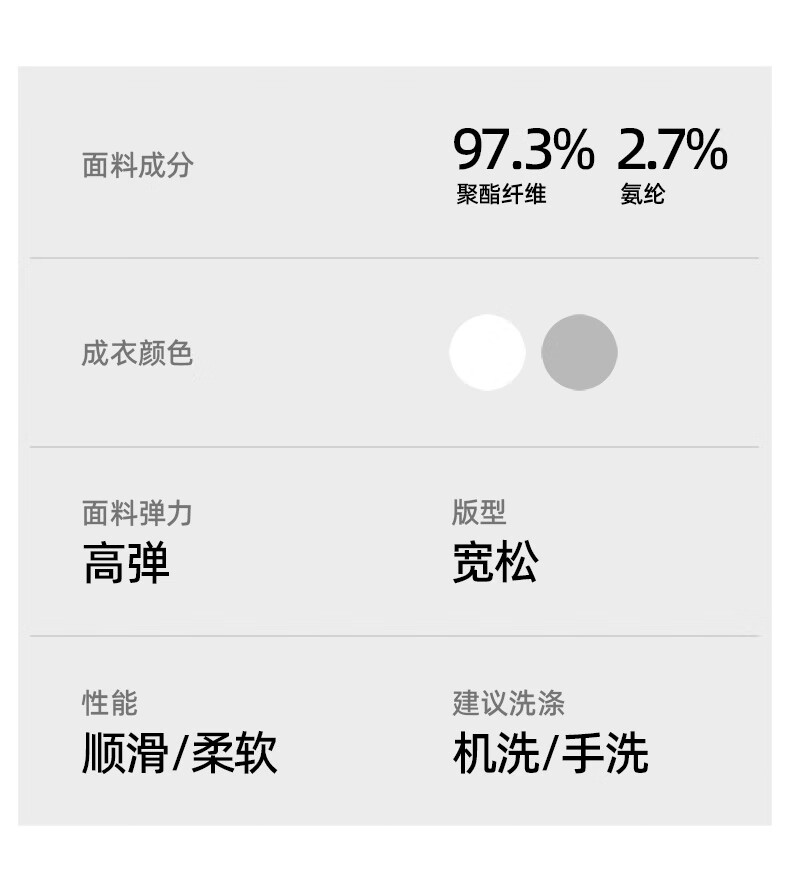Select the gray garment color swatch

click(x=579, y=352)
